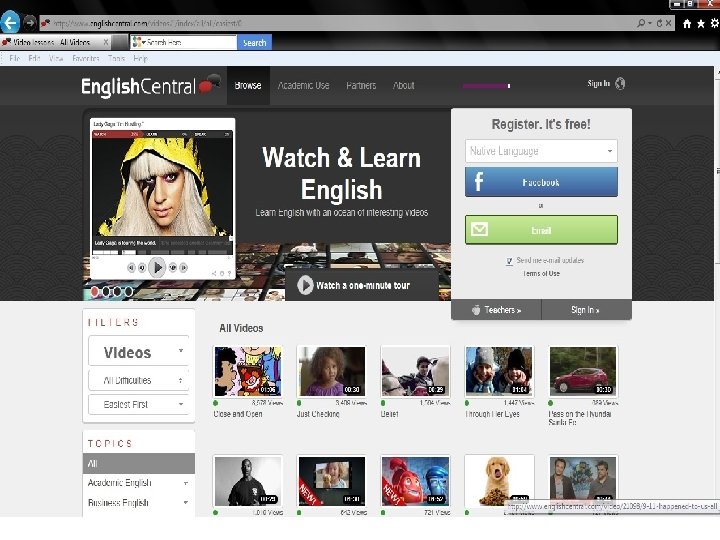
Task: Open the Native Language dropdown
Action: [x=541, y=151]
